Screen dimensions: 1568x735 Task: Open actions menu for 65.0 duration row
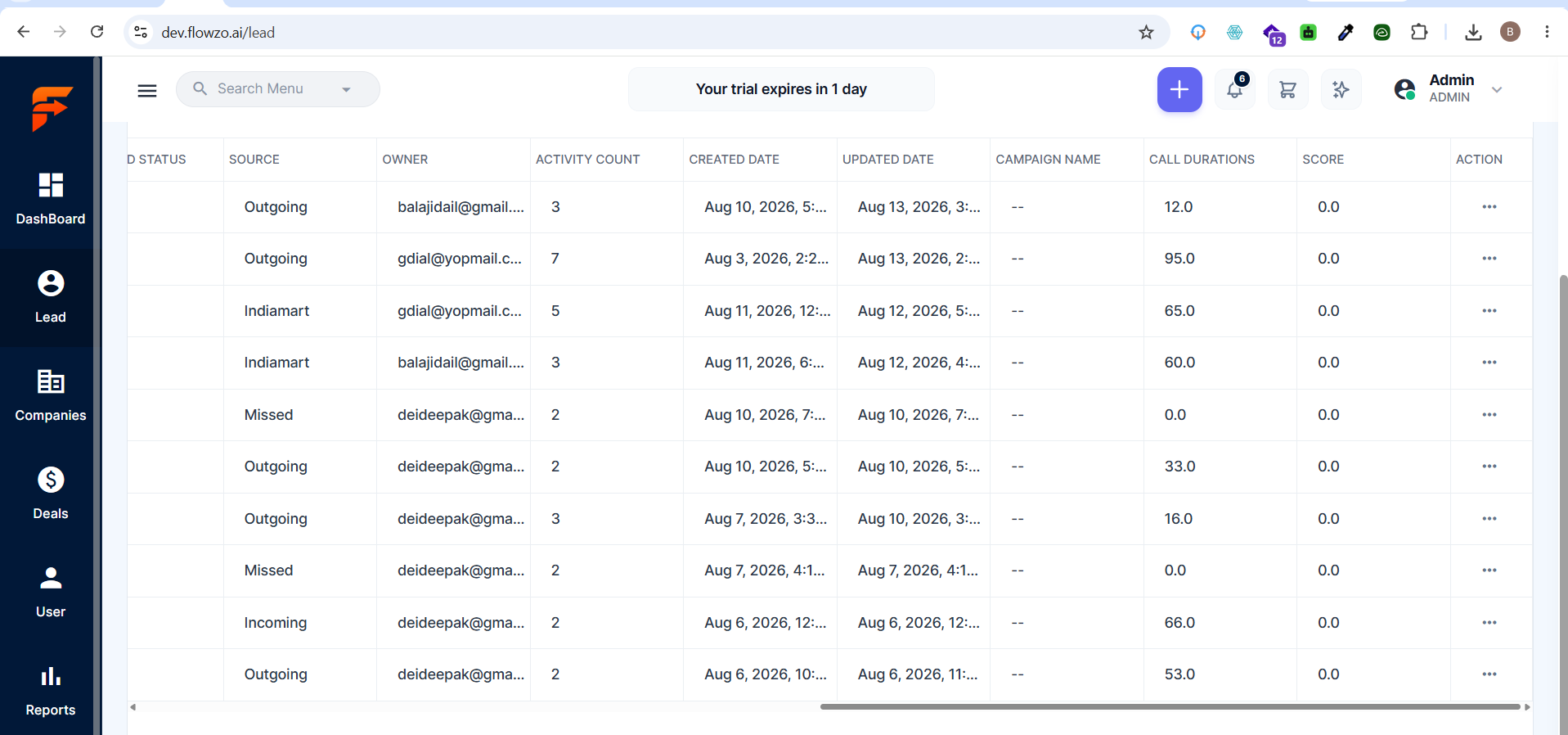1489,311
